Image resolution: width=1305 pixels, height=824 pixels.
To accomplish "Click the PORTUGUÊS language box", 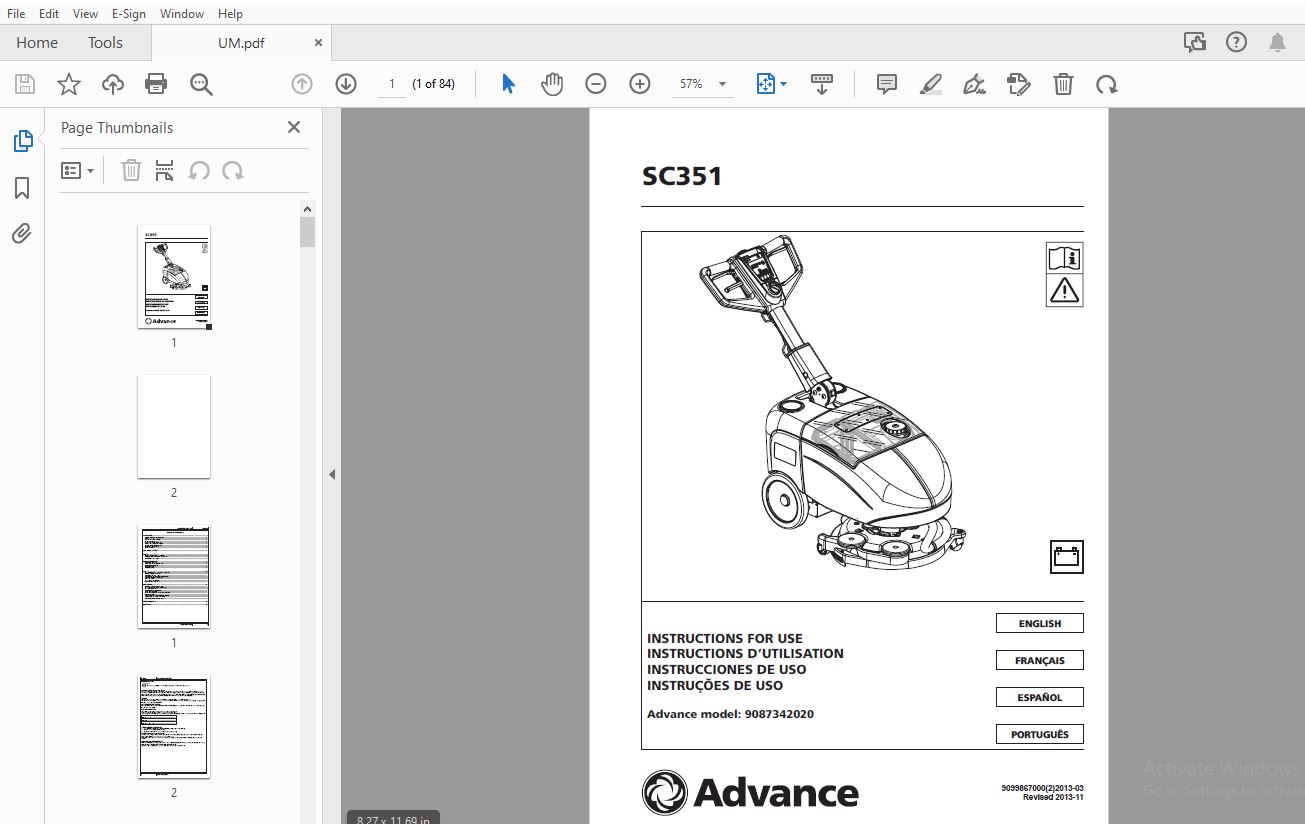I will 1040,734.
